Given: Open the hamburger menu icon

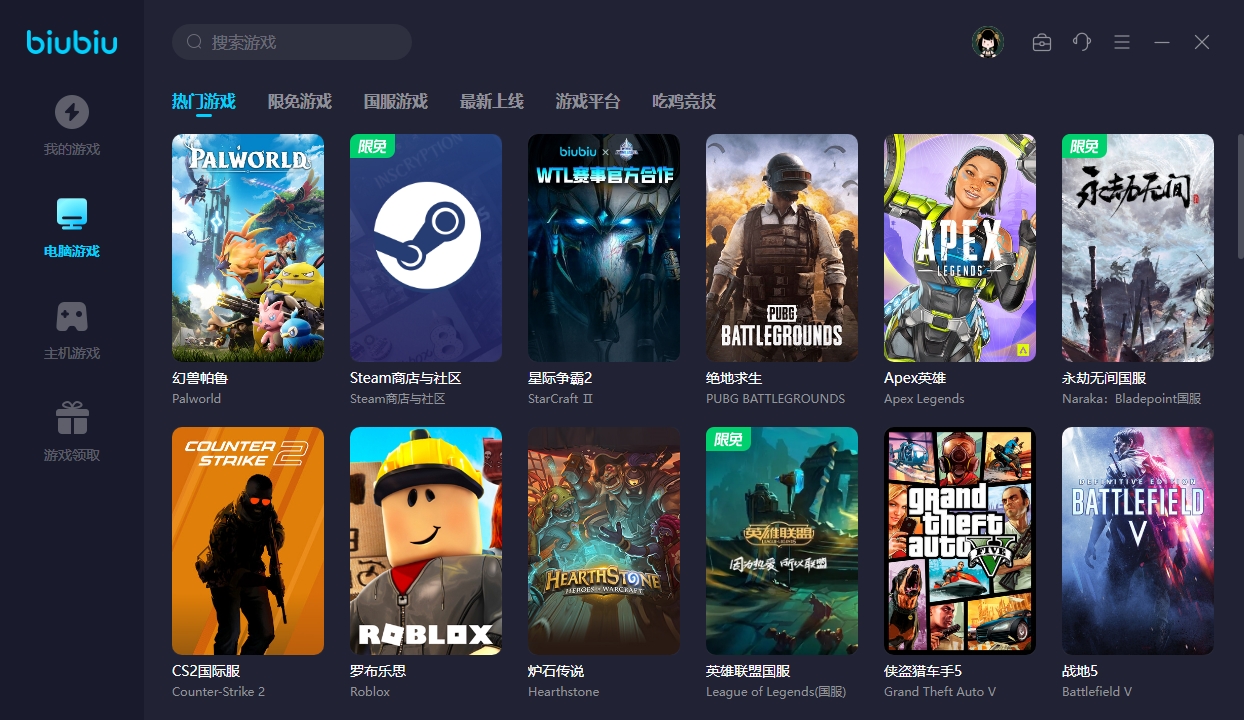Looking at the screenshot, I should (x=1122, y=42).
